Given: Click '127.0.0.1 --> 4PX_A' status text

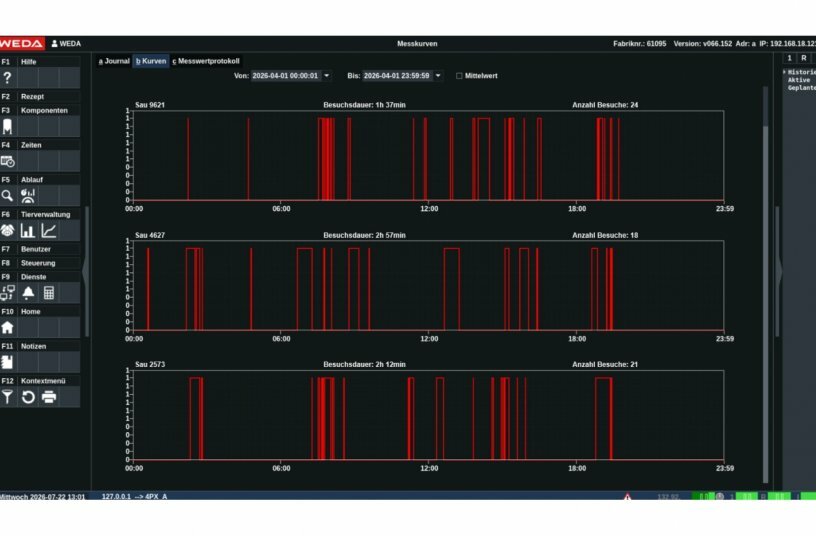Looking at the screenshot, I should point(134,496).
